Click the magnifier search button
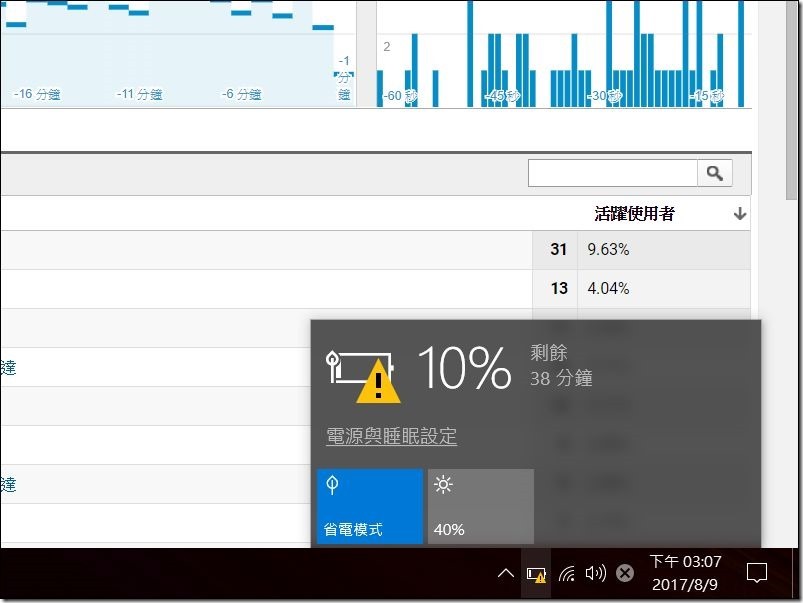Screen dimensions: 803x603 [714, 173]
